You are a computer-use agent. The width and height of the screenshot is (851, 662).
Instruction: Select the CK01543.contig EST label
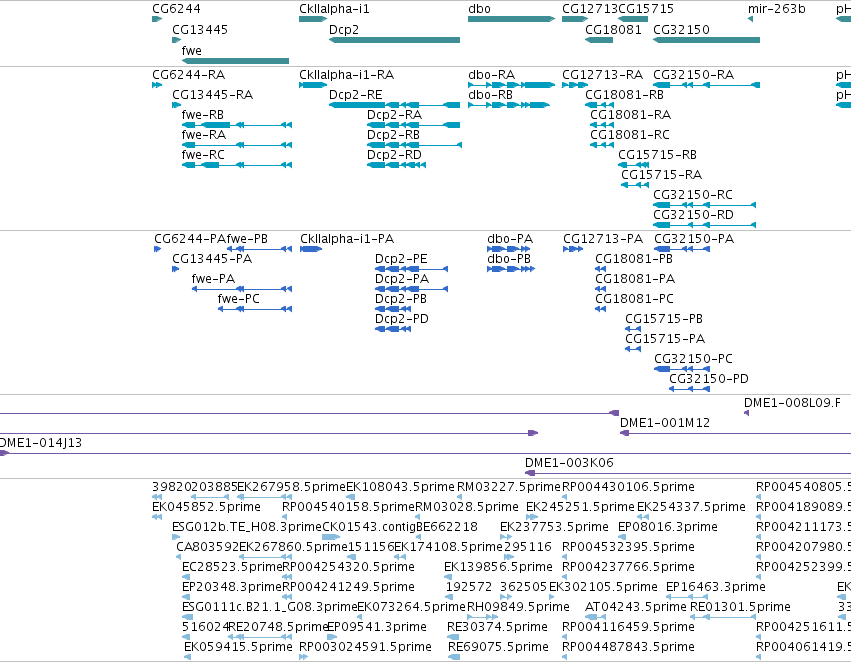tap(369, 527)
